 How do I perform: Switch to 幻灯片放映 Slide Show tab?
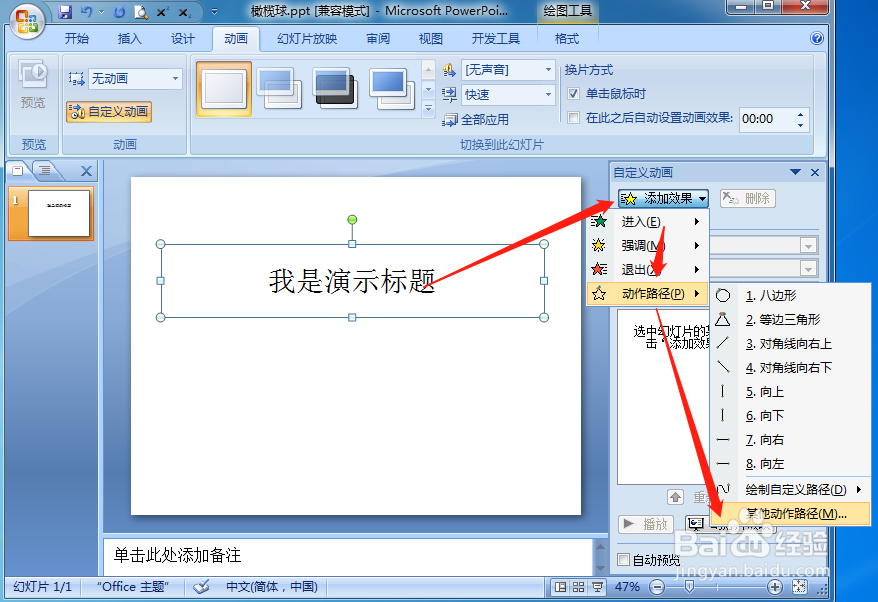coord(307,38)
